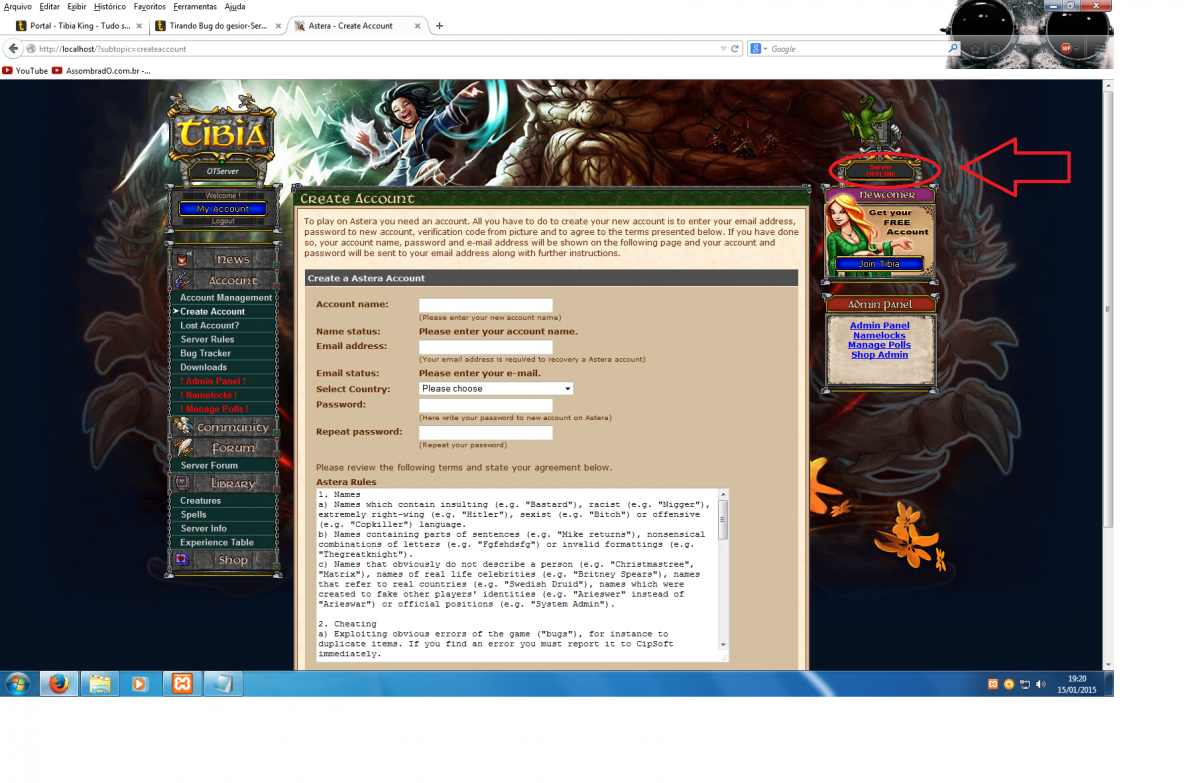The width and height of the screenshot is (1200, 783).
Task: Open the Lost Account? sidebar link
Action: pyautogui.click(x=210, y=326)
